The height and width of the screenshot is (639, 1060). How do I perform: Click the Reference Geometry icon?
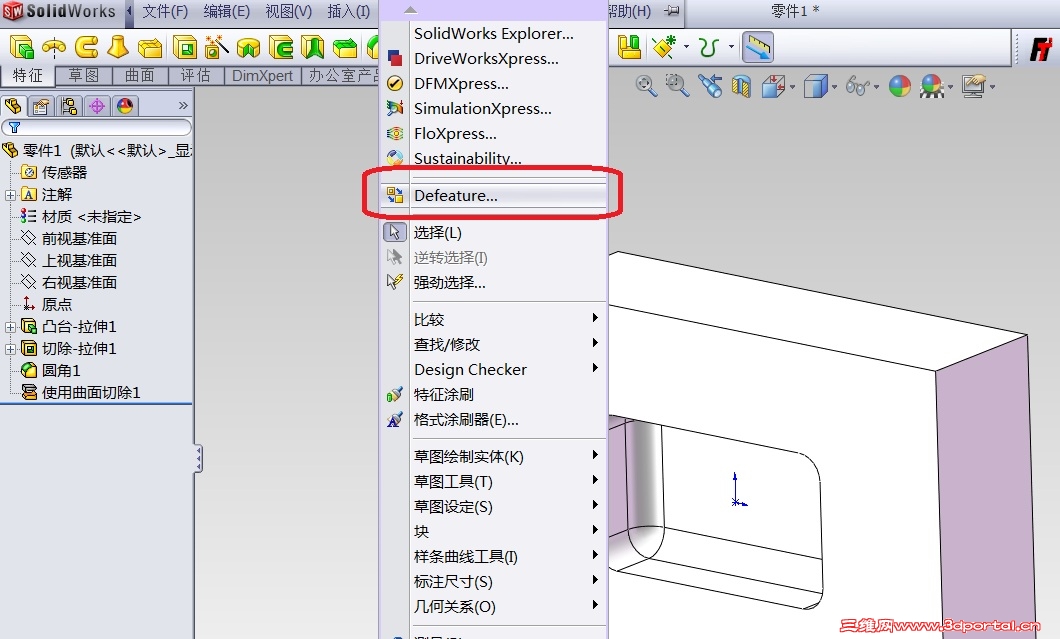(x=664, y=47)
